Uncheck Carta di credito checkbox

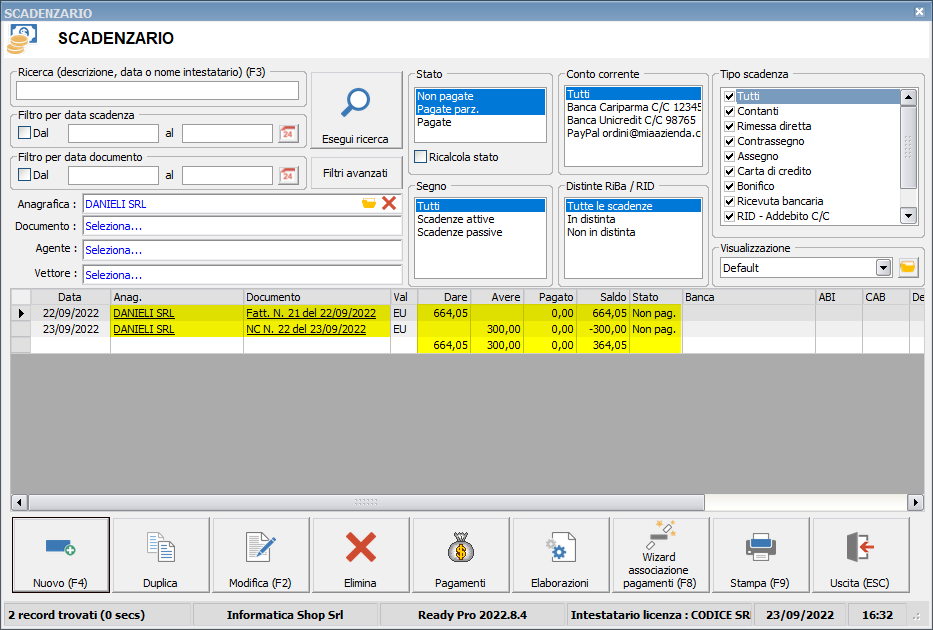point(730,171)
